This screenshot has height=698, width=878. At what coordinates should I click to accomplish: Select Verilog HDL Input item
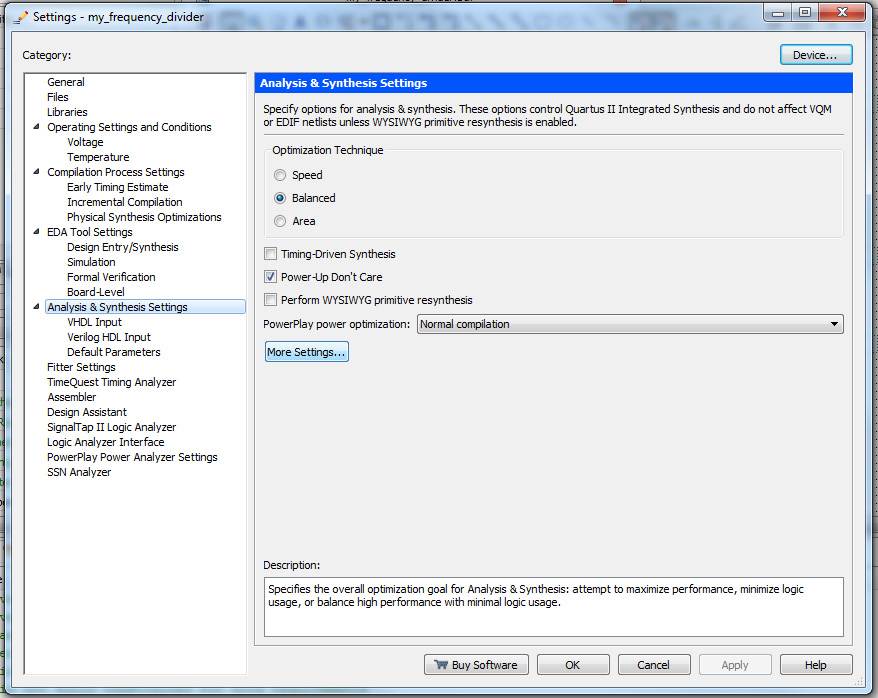109,337
